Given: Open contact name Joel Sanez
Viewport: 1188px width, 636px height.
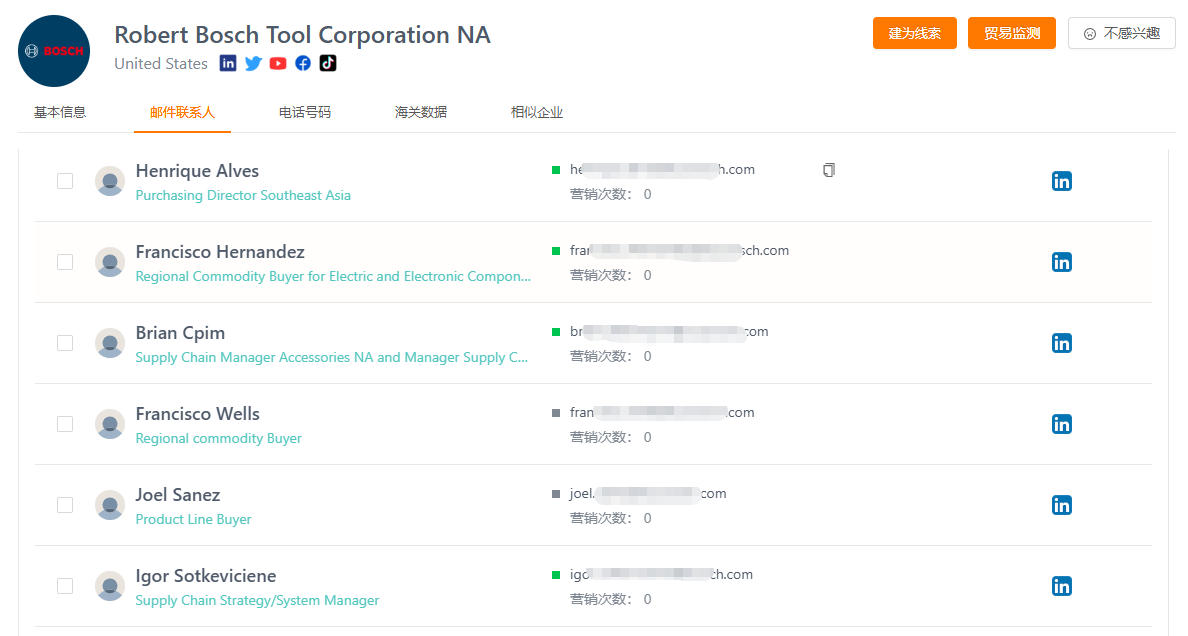Looking at the screenshot, I should coord(178,495).
